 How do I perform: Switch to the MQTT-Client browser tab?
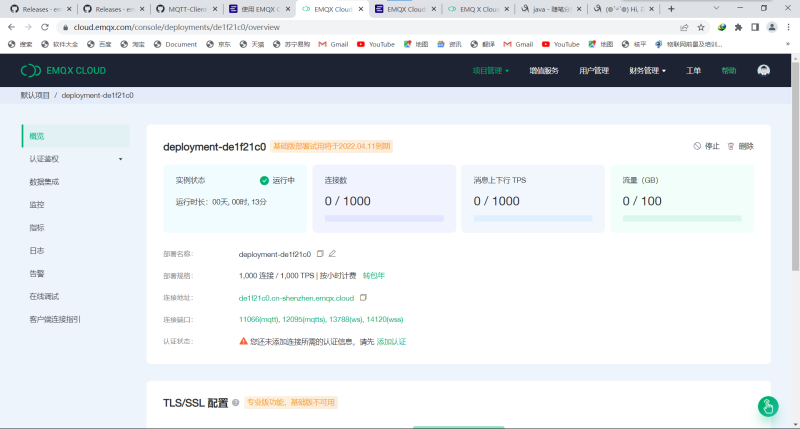coord(187,9)
